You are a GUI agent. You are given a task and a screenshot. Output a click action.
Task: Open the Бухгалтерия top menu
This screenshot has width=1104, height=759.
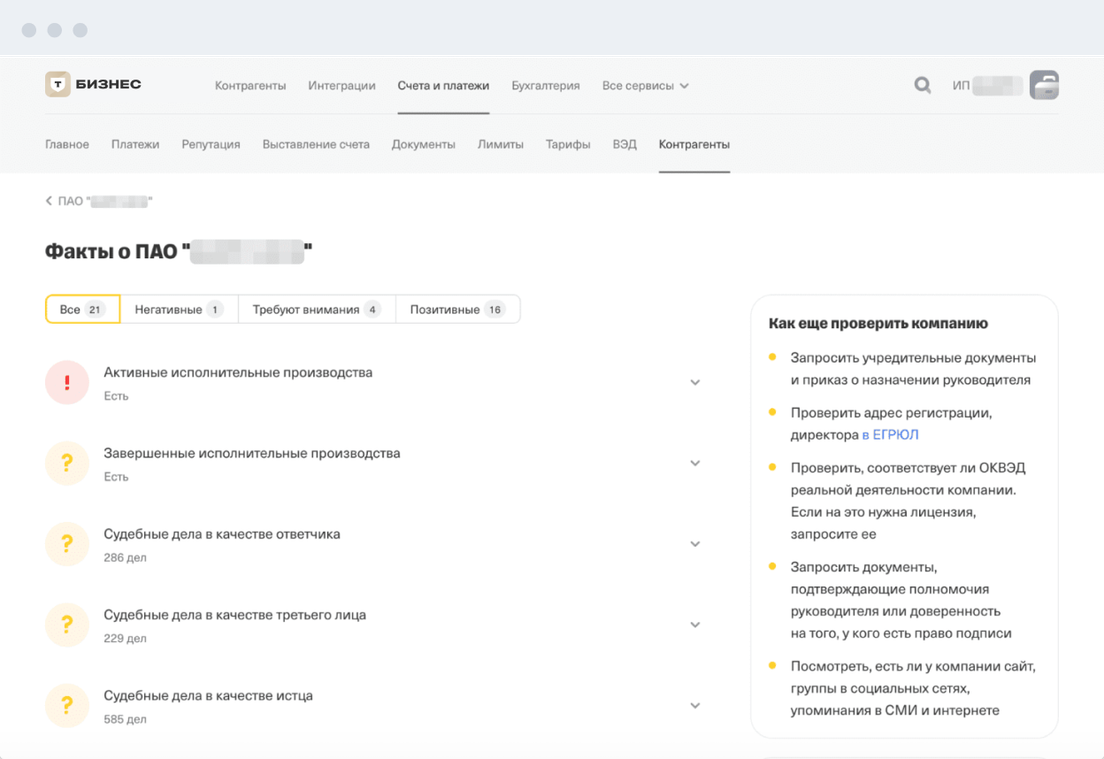tap(545, 86)
